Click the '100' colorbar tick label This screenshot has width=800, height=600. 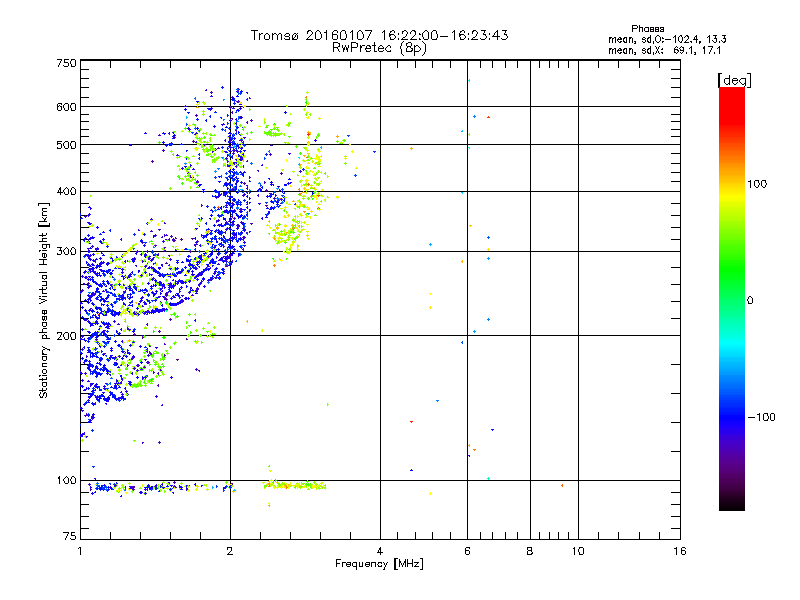pos(757,184)
